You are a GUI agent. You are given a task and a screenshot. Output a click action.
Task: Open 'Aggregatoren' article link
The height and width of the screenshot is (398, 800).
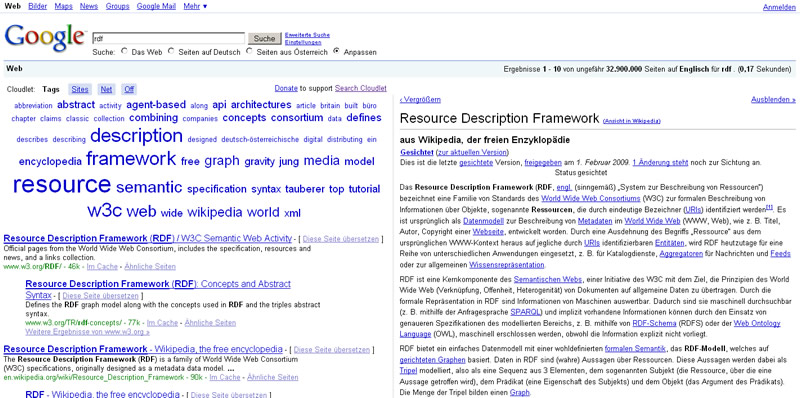tap(681, 254)
